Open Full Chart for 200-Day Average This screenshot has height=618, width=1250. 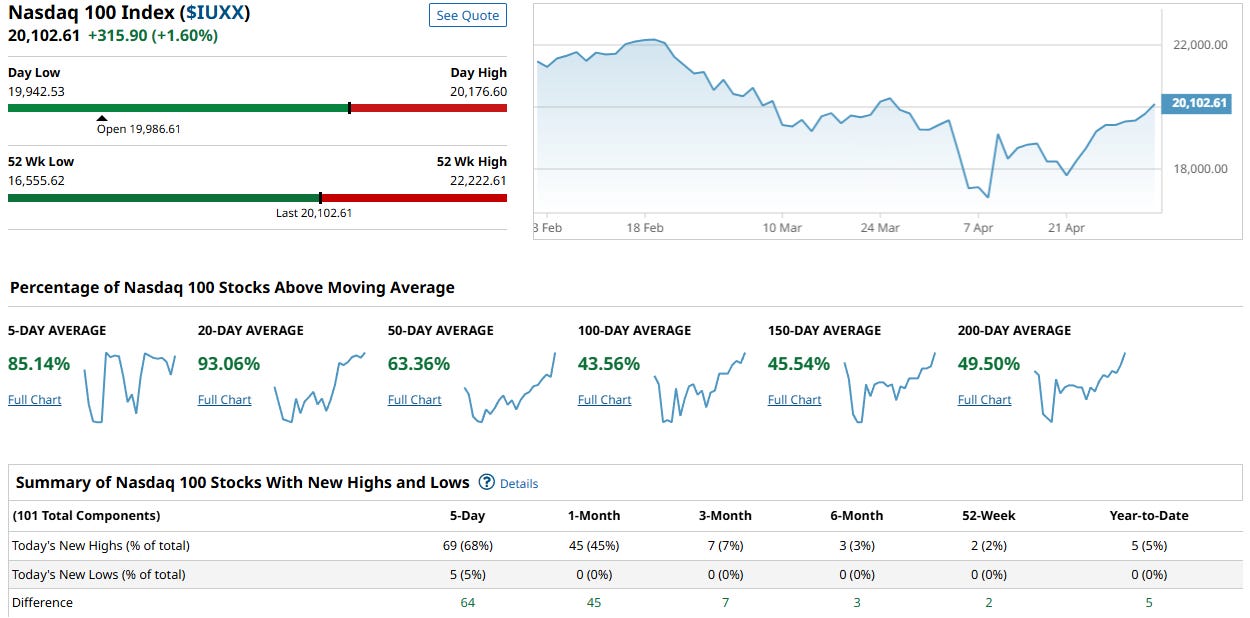985,400
